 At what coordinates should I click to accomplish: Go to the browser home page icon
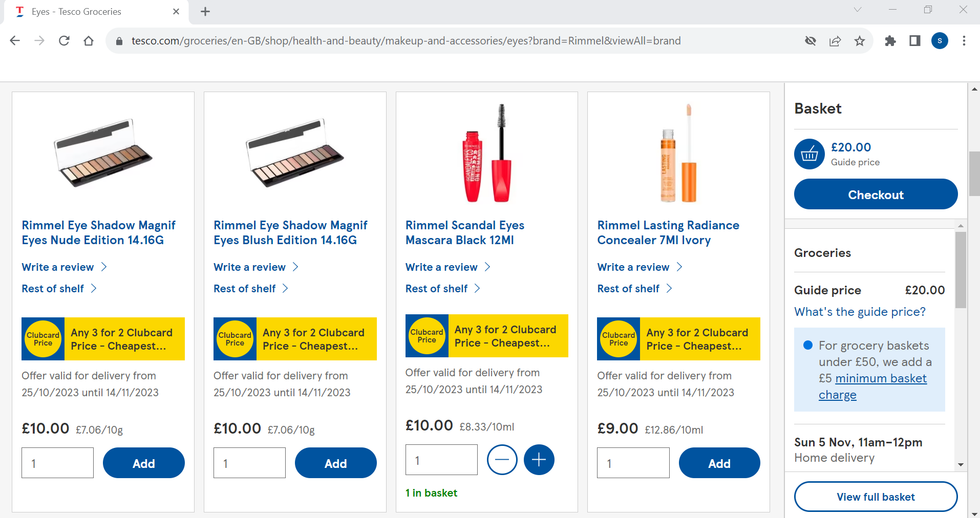(x=89, y=41)
